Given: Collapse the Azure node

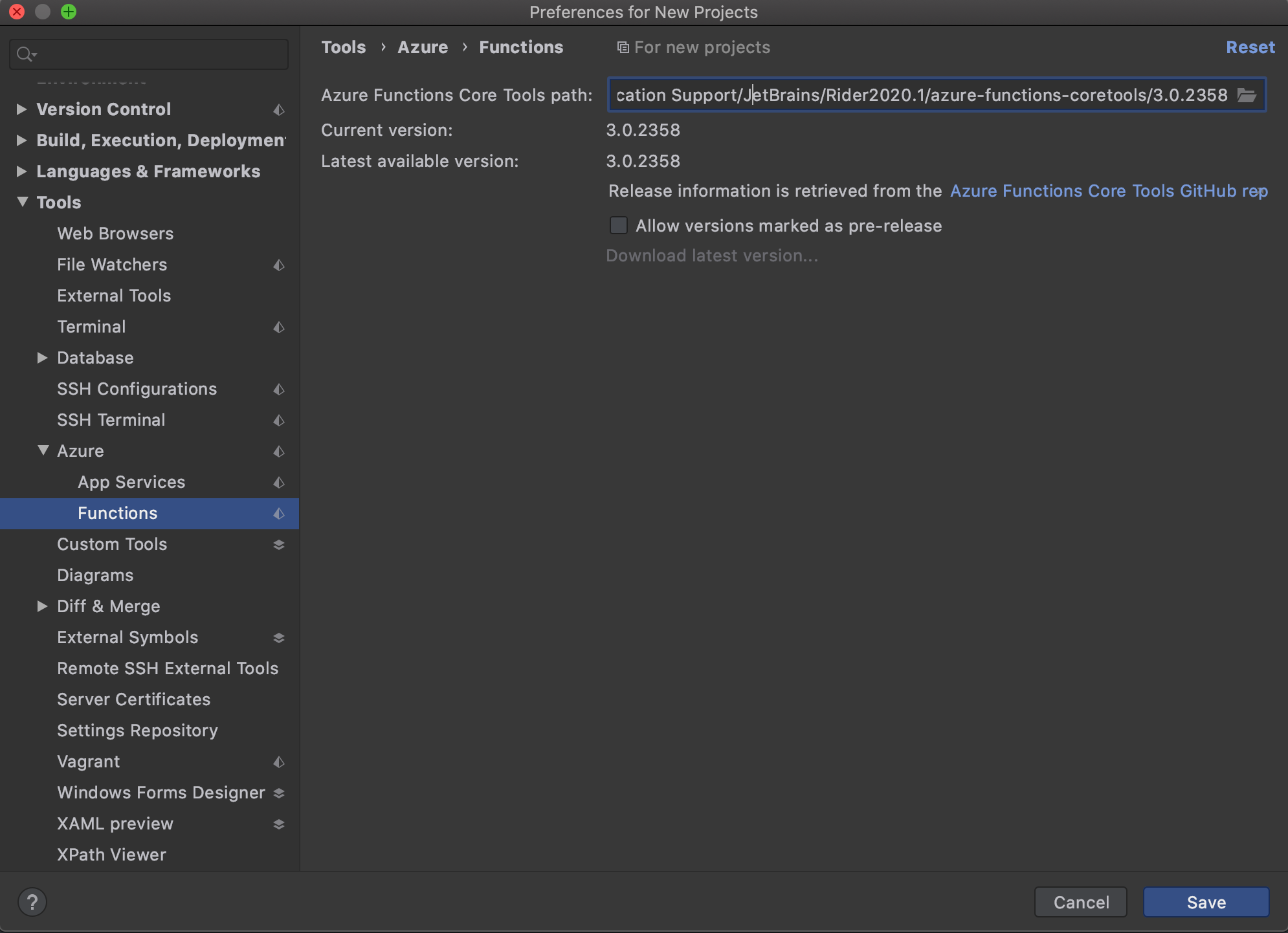Looking at the screenshot, I should 43,450.
